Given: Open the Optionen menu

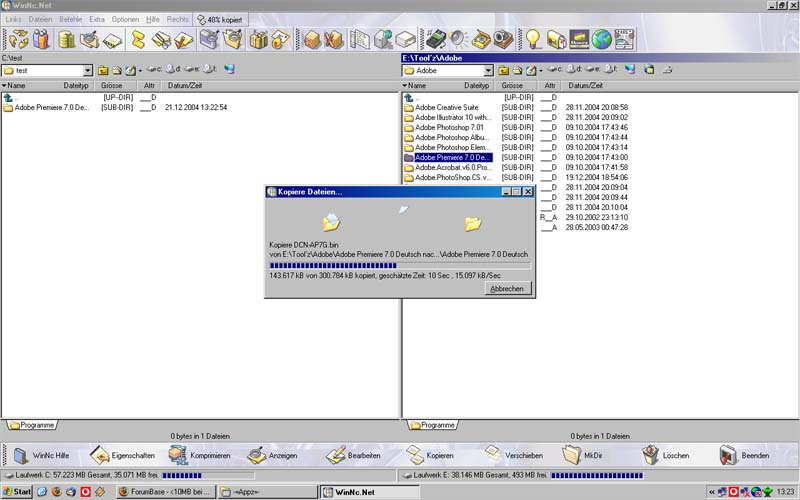Looking at the screenshot, I should tap(126, 19).
